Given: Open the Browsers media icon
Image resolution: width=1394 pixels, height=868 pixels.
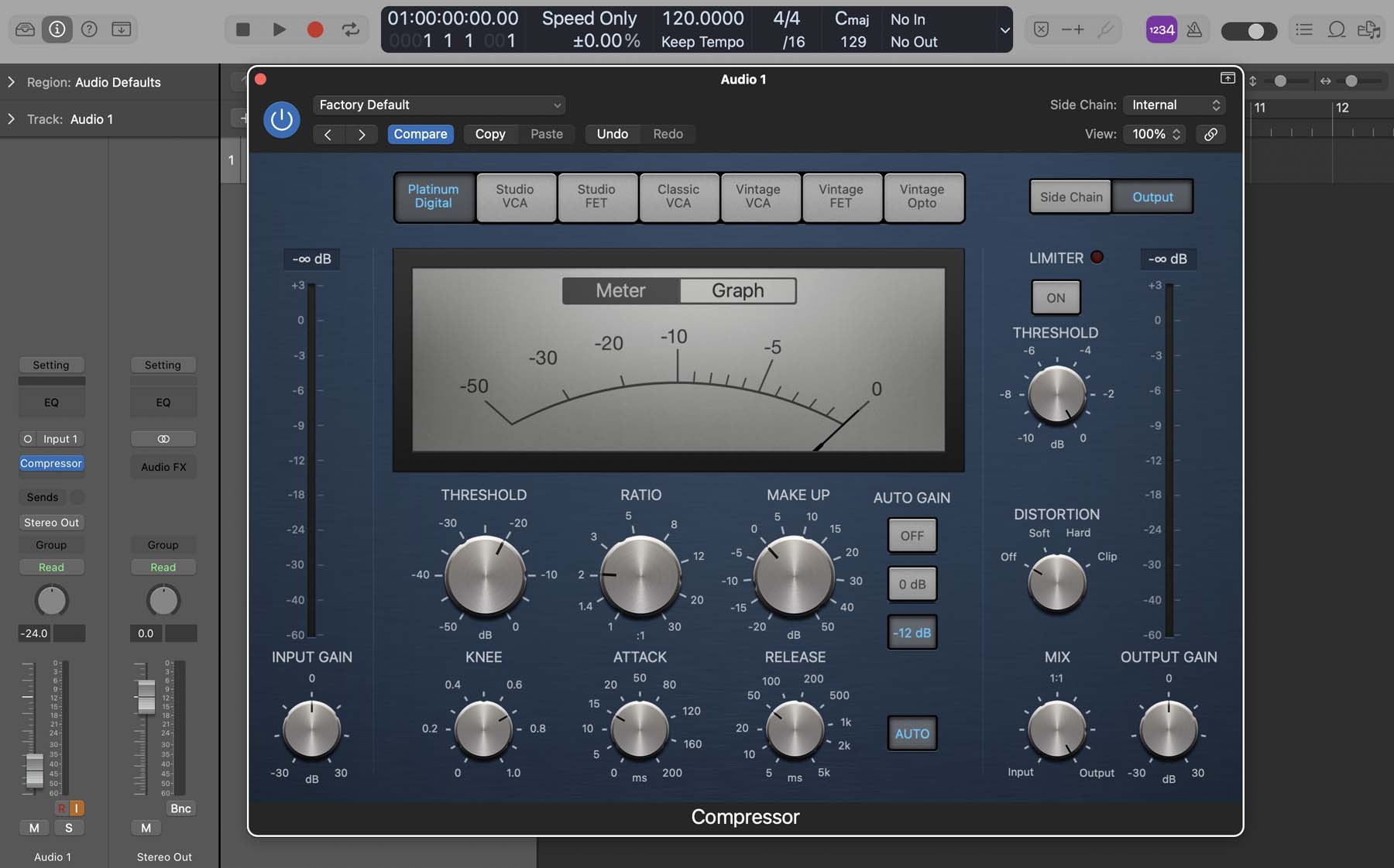Looking at the screenshot, I should pyautogui.click(x=1368, y=29).
